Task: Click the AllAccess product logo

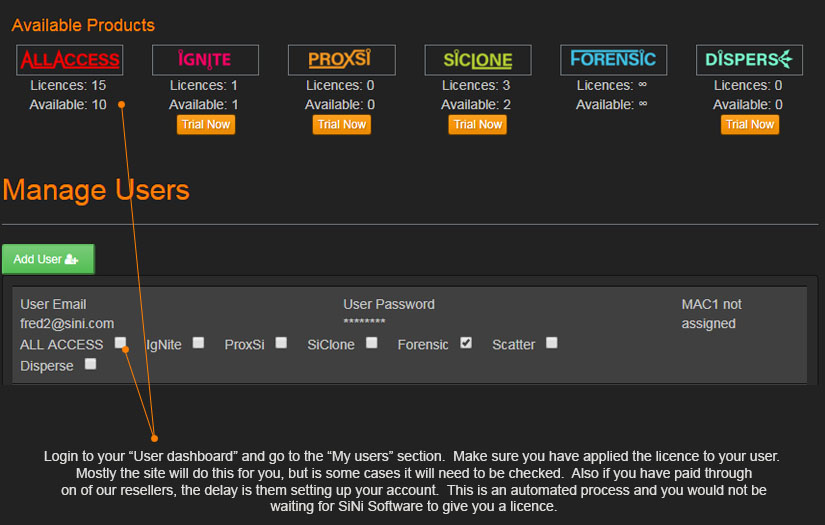Action: click(x=69, y=60)
